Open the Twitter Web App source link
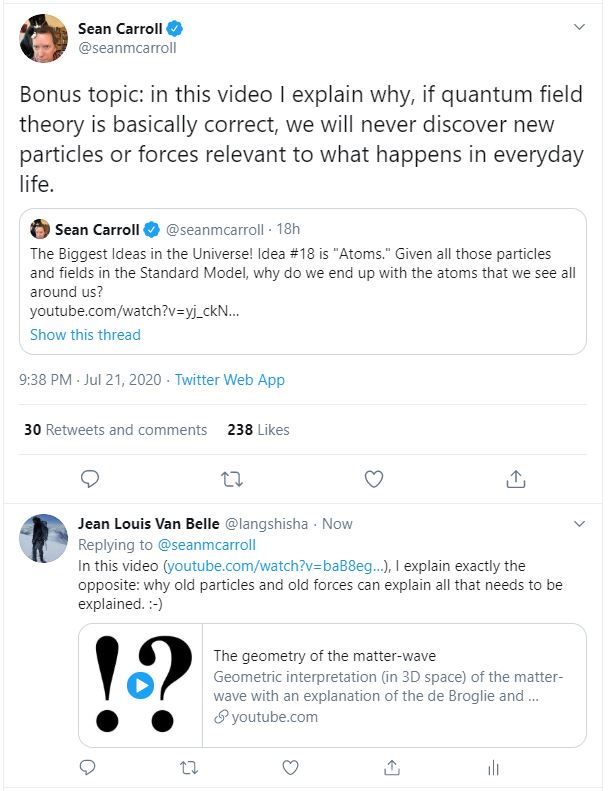Screen dimensions: 610x791 [230, 380]
